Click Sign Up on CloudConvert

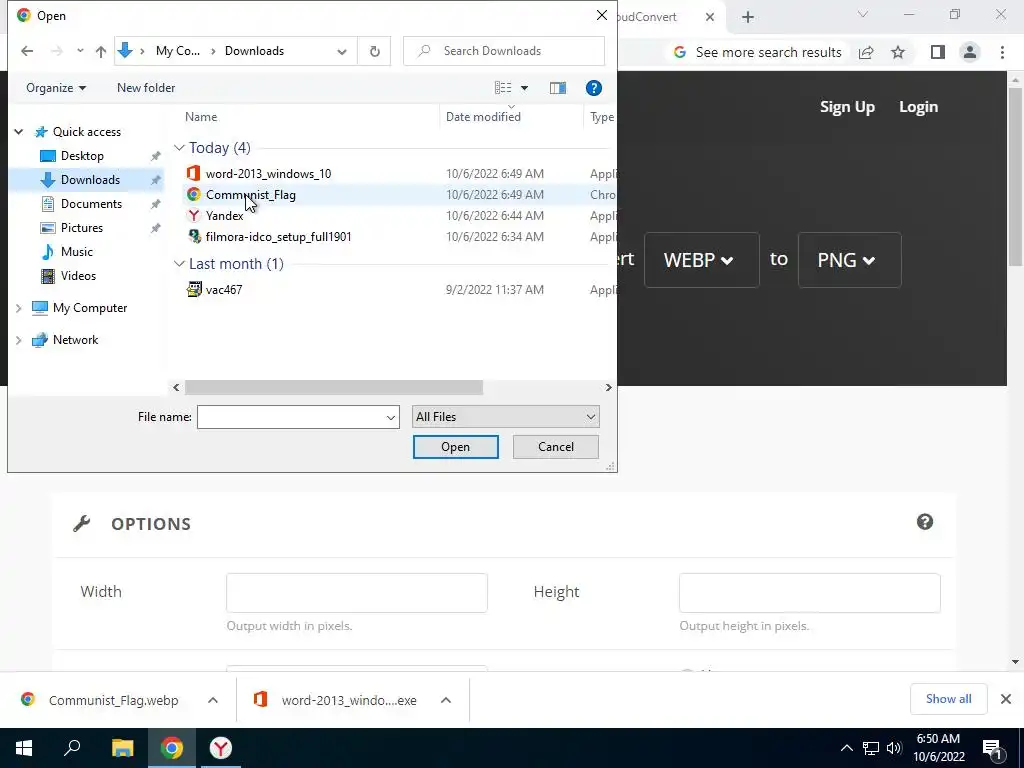click(x=847, y=106)
